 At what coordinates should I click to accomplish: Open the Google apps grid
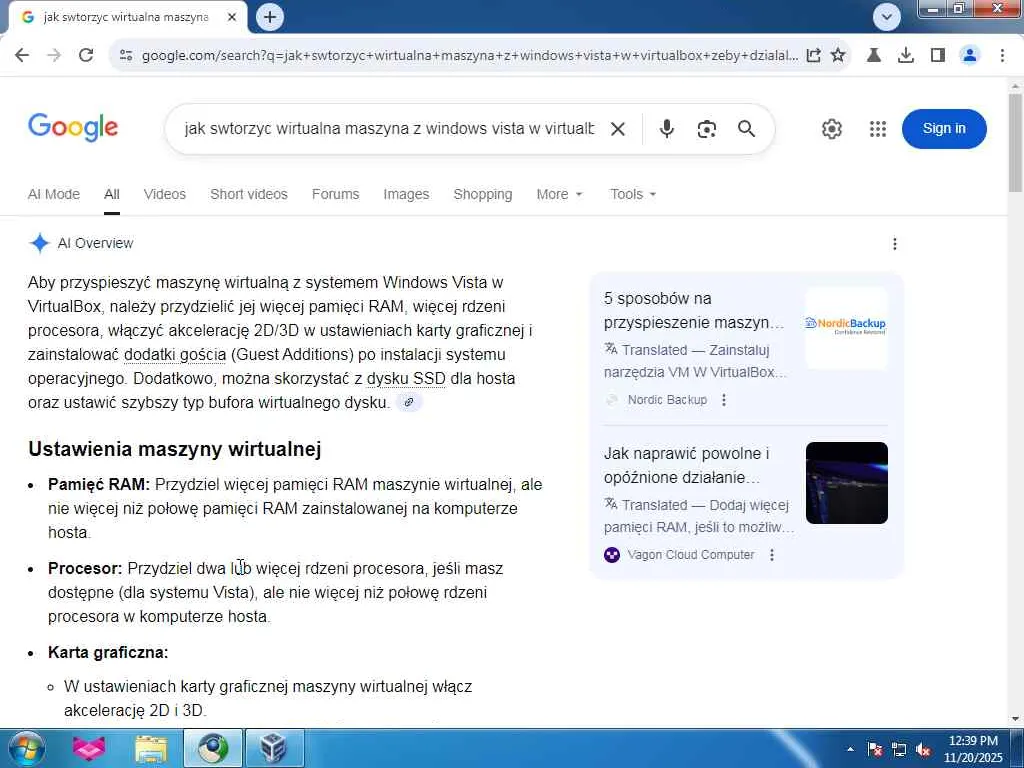point(878,129)
